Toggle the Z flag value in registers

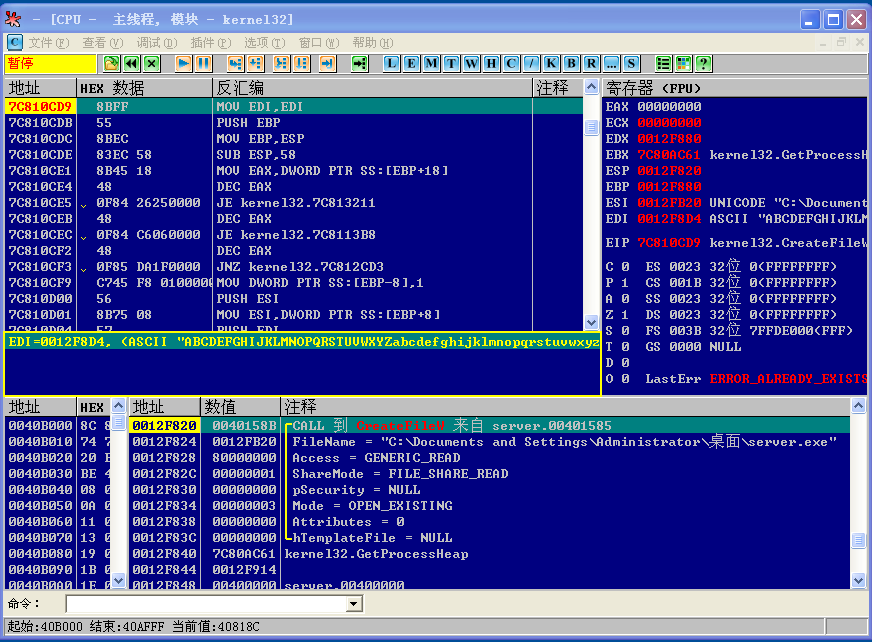tap(625, 315)
